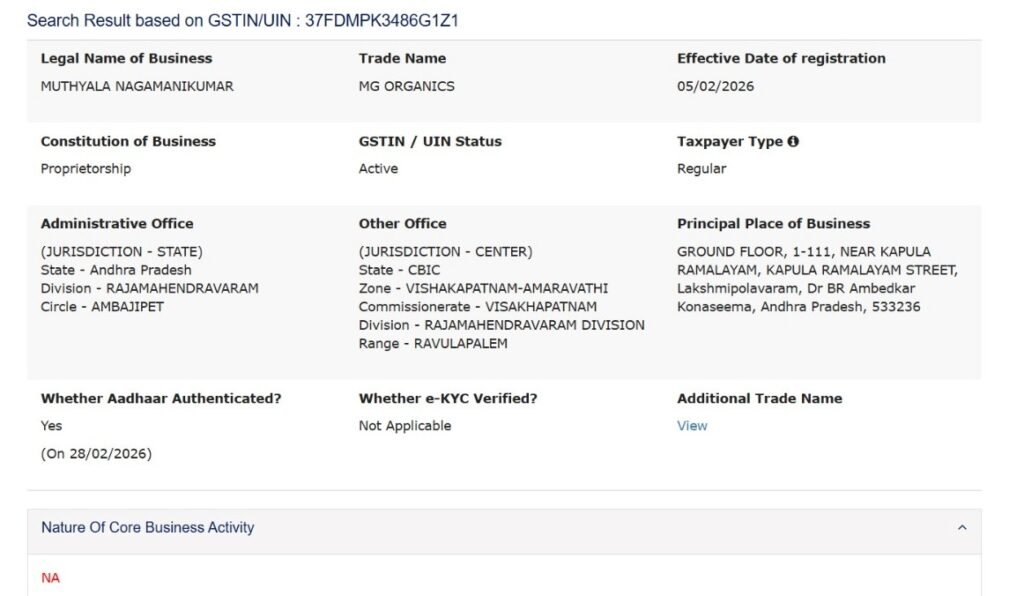
Task: Click the Principal Place of Business heading
Action: point(773,224)
